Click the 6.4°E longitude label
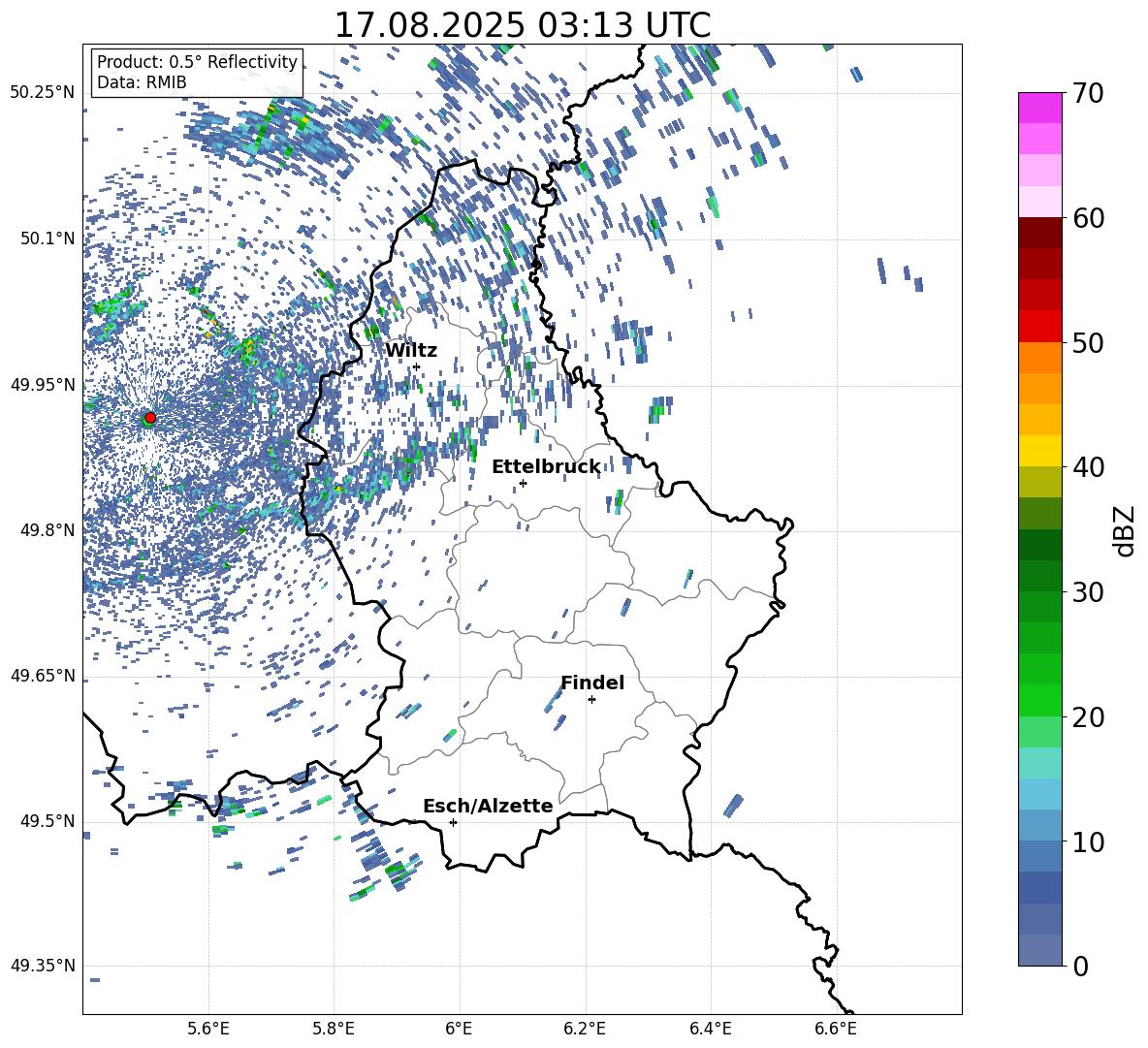 click(x=710, y=1029)
